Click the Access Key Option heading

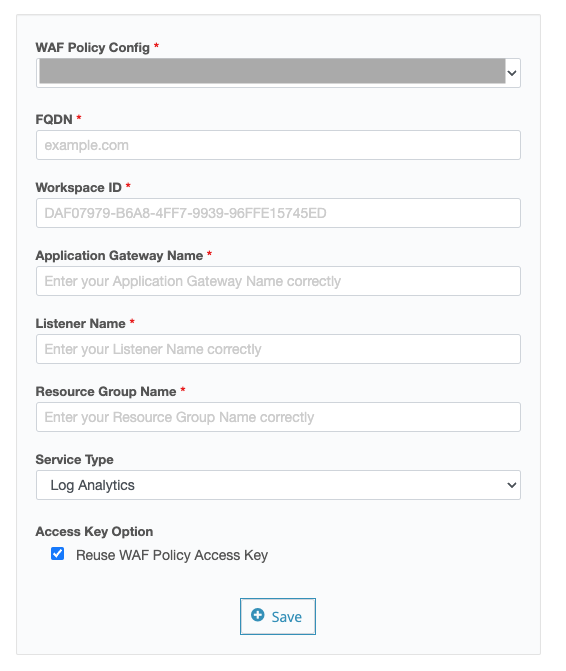(94, 531)
